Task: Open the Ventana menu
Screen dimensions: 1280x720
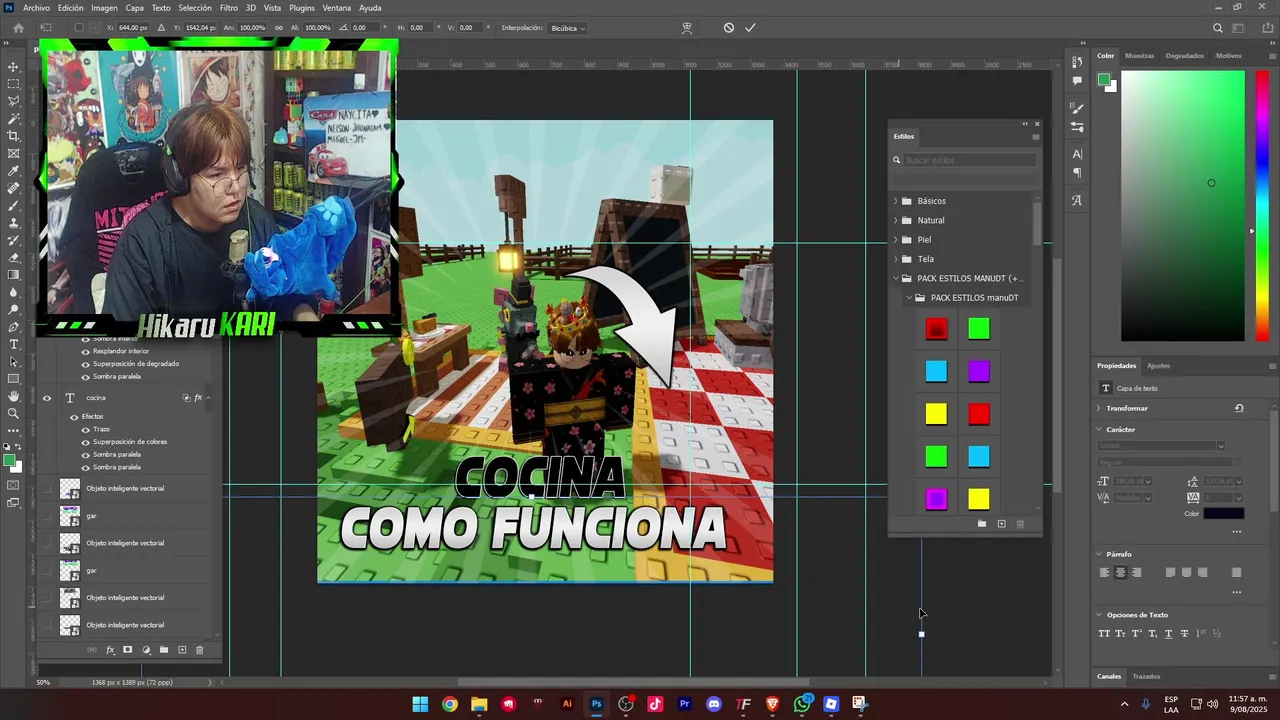Action: pos(337,8)
